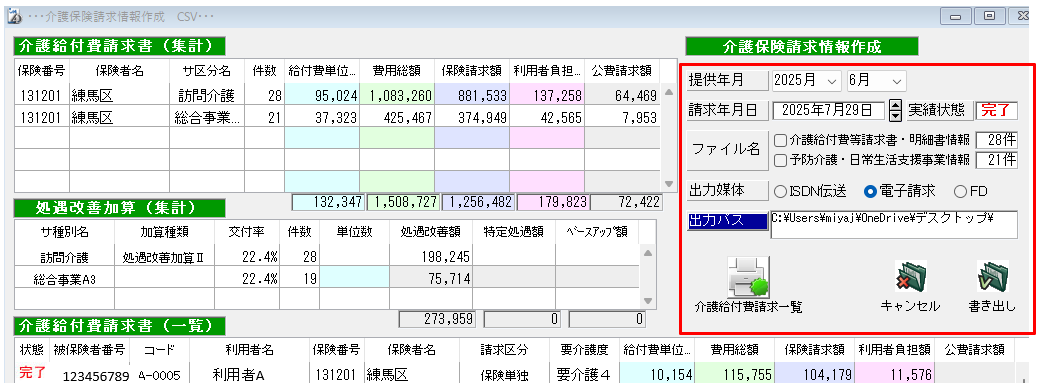Screen dimensions: 1038x383
Task: Click 完了 status in 利用者A row
Action: [x=33, y=373]
